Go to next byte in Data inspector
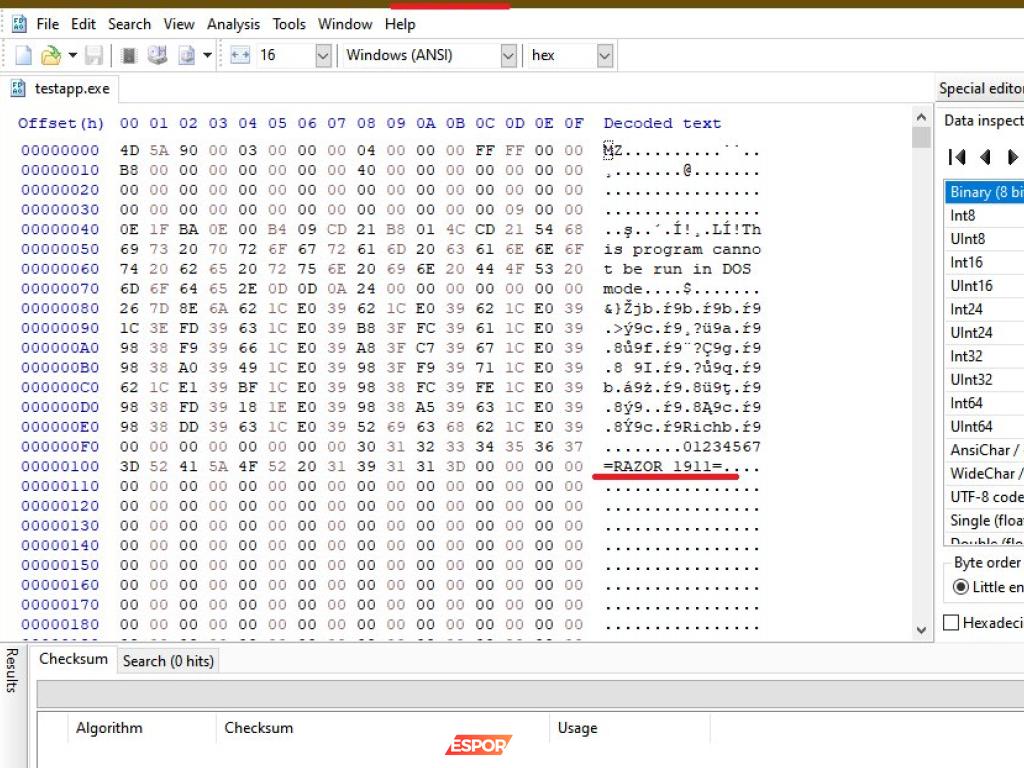The image size is (1024, 768). point(1012,157)
